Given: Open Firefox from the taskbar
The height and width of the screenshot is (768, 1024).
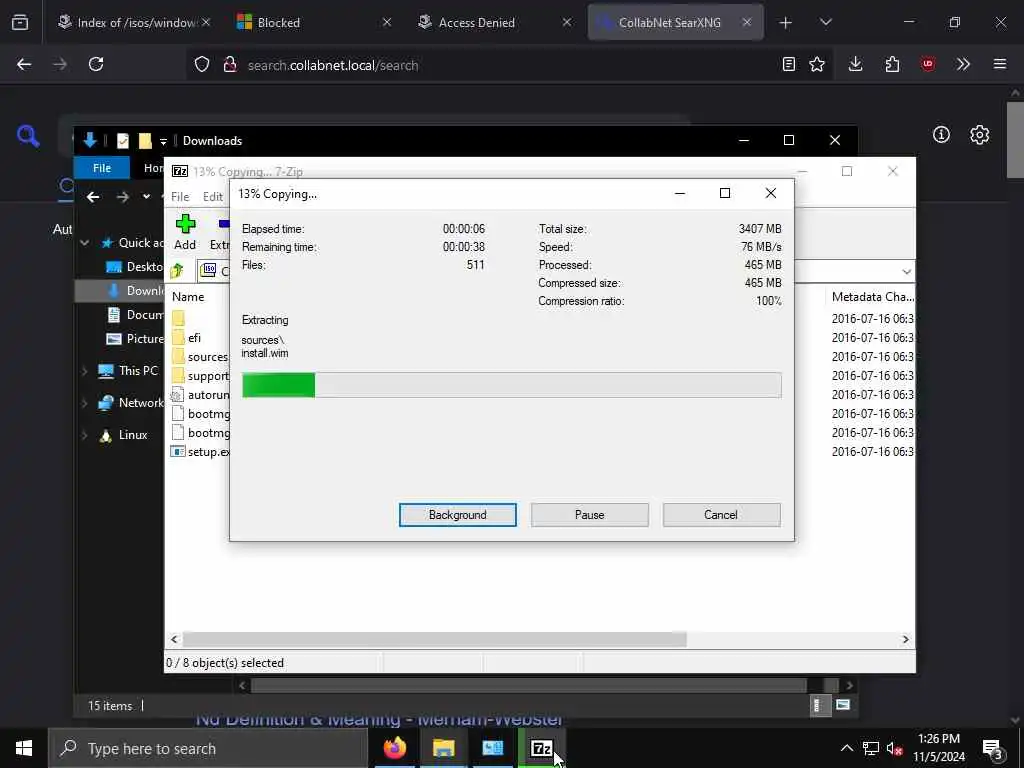Looking at the screenshot, I should 394,748.
